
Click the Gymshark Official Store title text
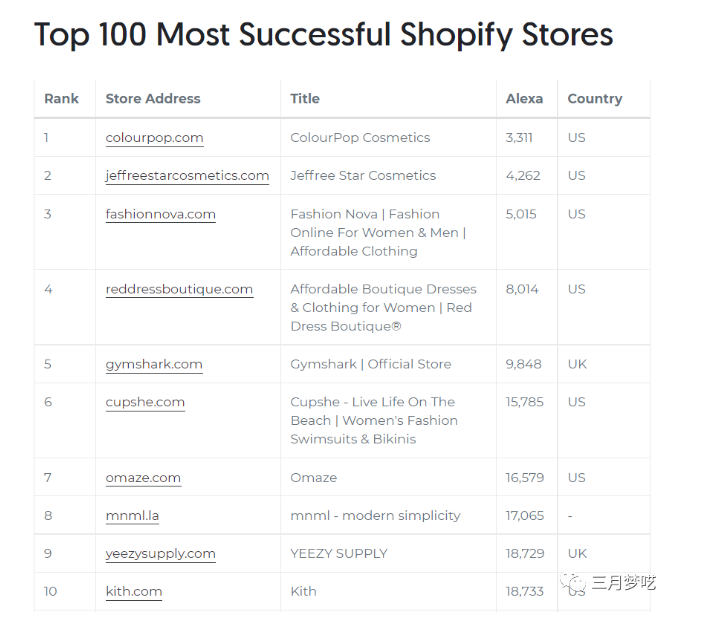coord(371,364)
